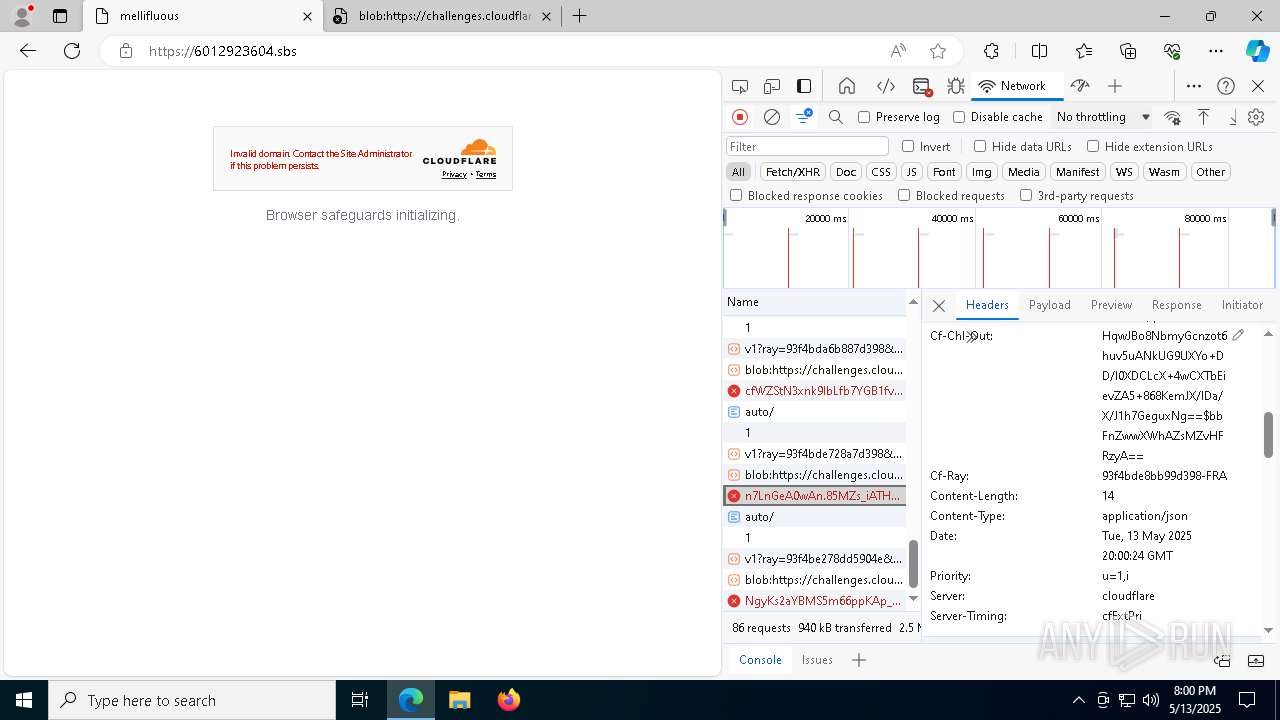This screenshot has height=720, width=1280.
Task: Click the address bar URL
Action: pyautogui.click(x=223, y=51)
